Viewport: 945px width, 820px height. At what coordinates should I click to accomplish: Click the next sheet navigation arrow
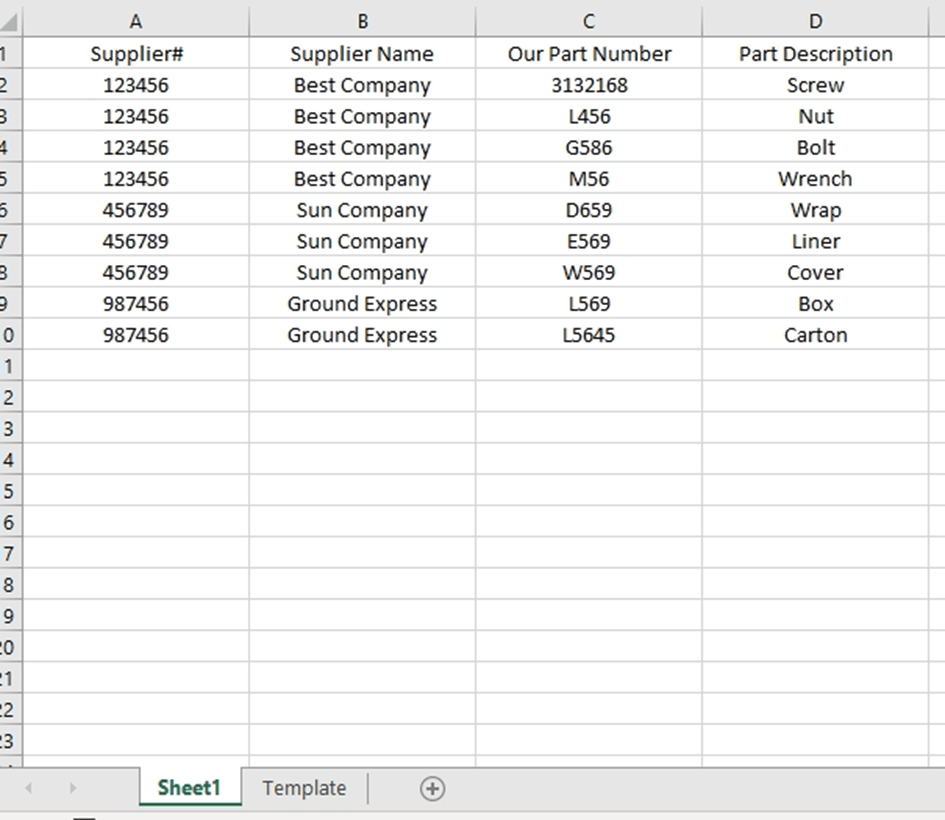point(72,789)
